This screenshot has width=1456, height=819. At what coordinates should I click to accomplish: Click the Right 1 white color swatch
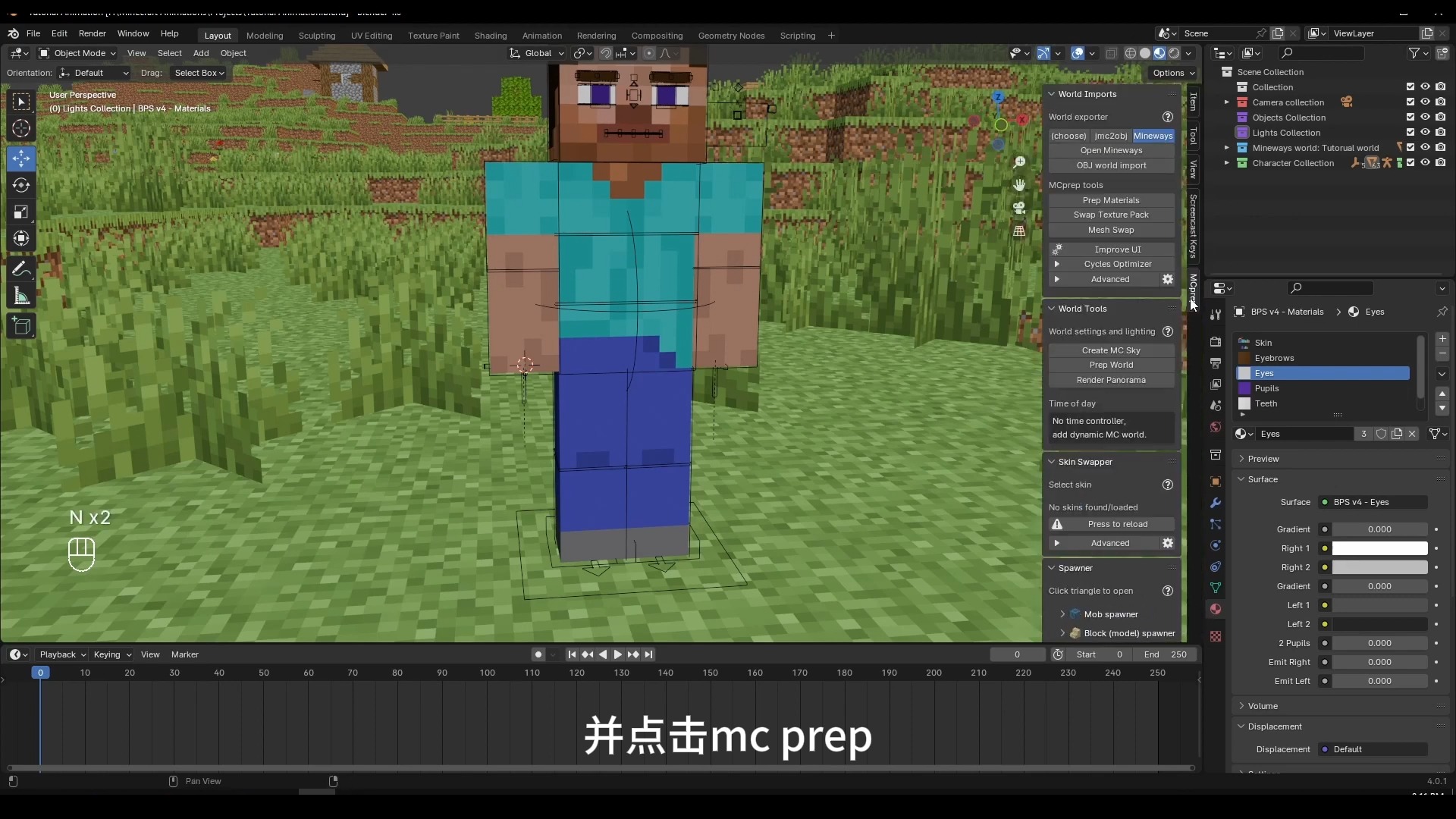coord(1379,548)
